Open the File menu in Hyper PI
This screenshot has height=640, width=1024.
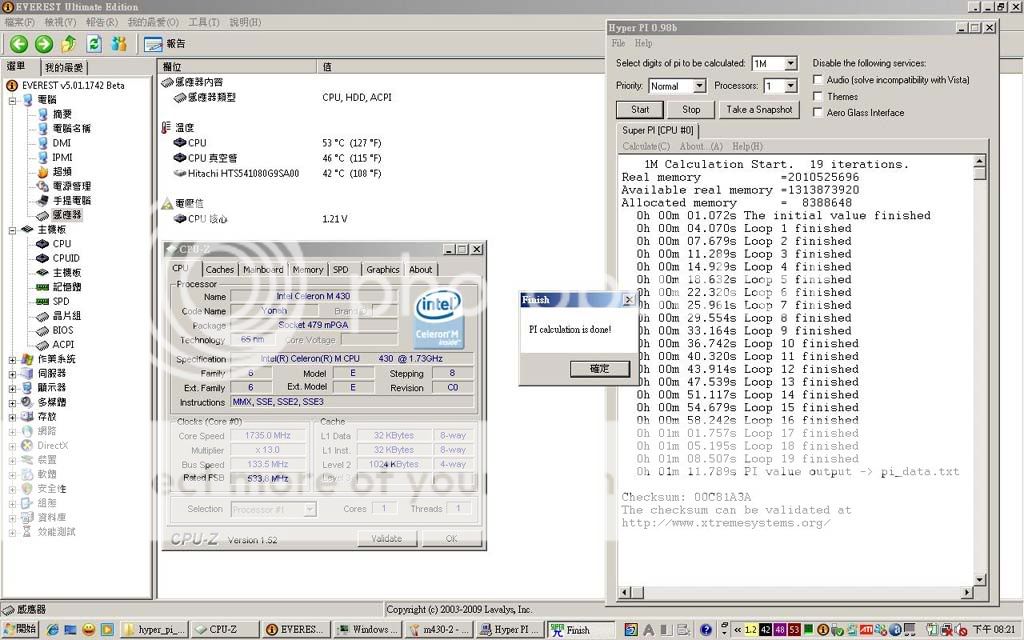point(618,43)
